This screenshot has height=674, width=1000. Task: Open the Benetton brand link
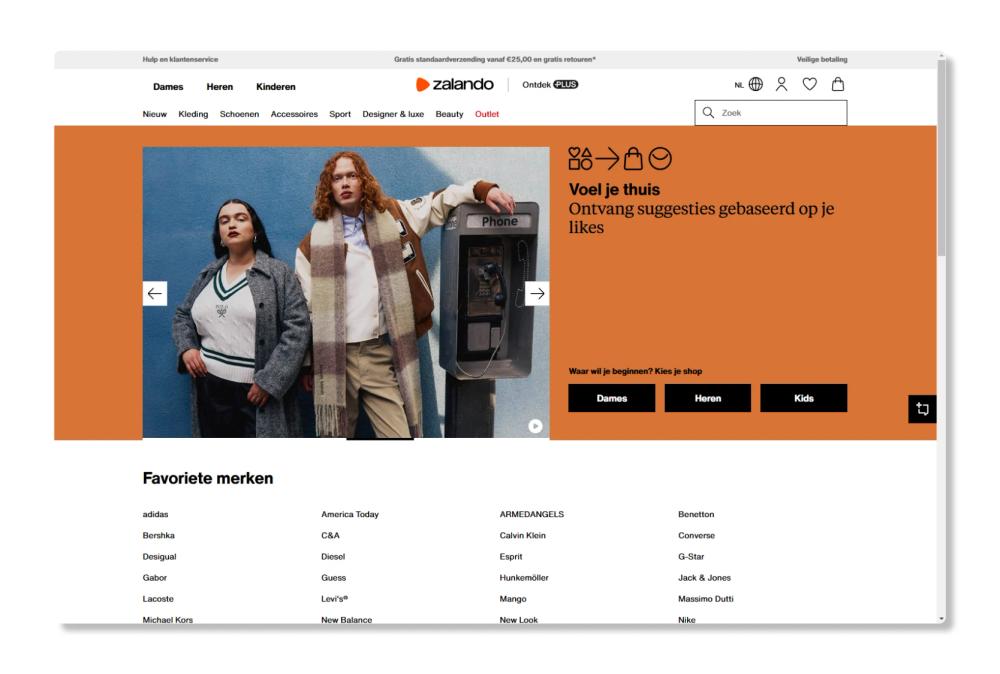696,514
